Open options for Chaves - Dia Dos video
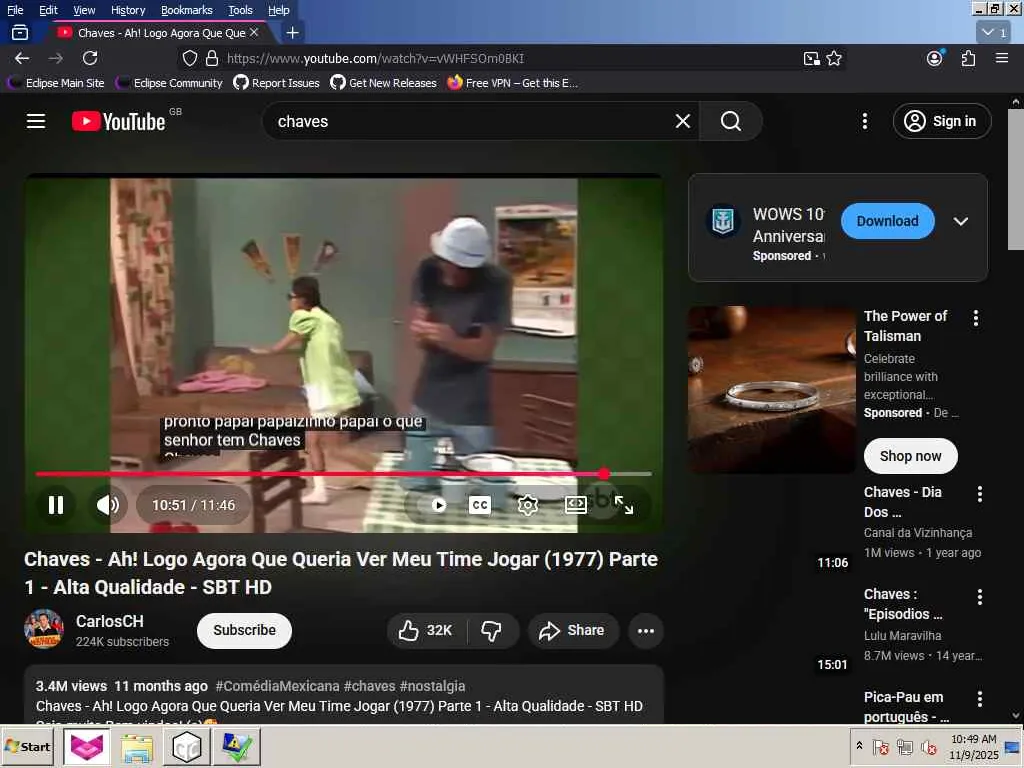1024x768 pixels. coord(980,494)
